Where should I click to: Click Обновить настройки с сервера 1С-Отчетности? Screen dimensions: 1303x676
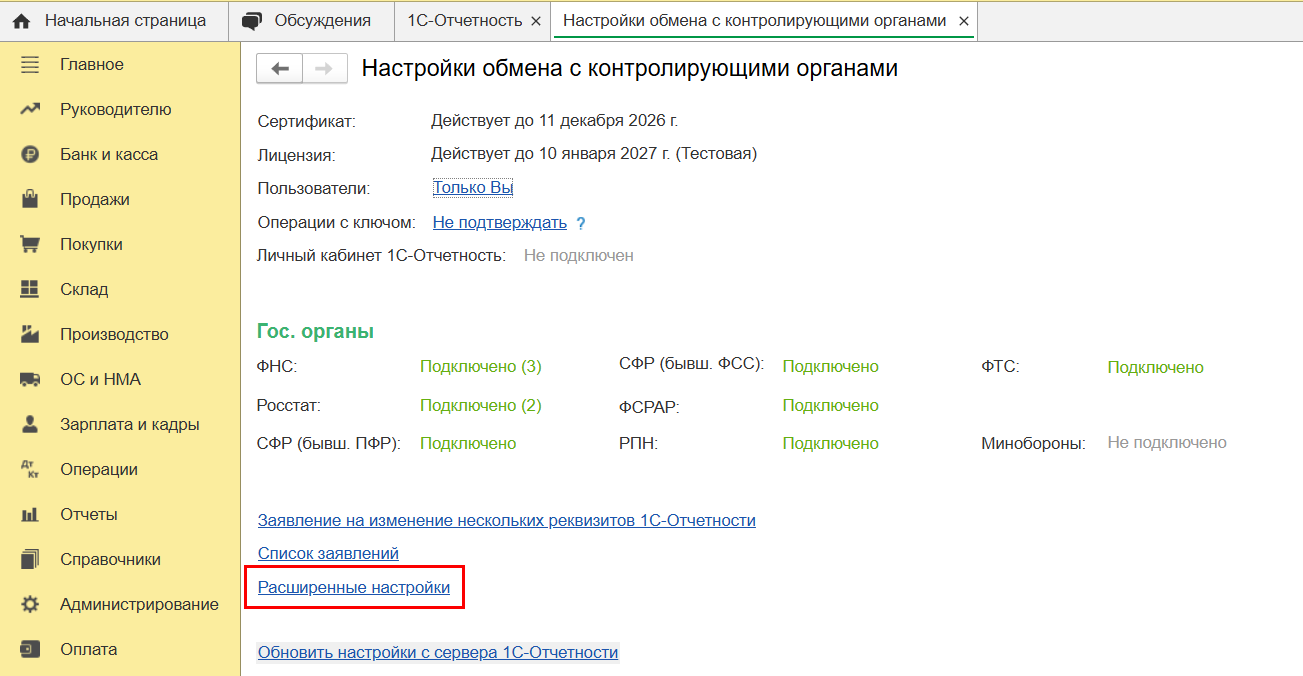438,652
